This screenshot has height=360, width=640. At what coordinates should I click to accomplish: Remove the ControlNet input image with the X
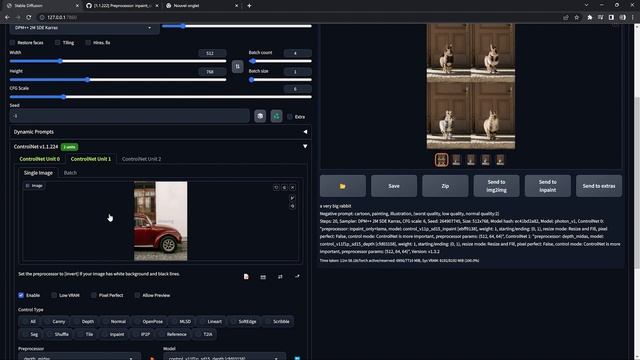293,187
